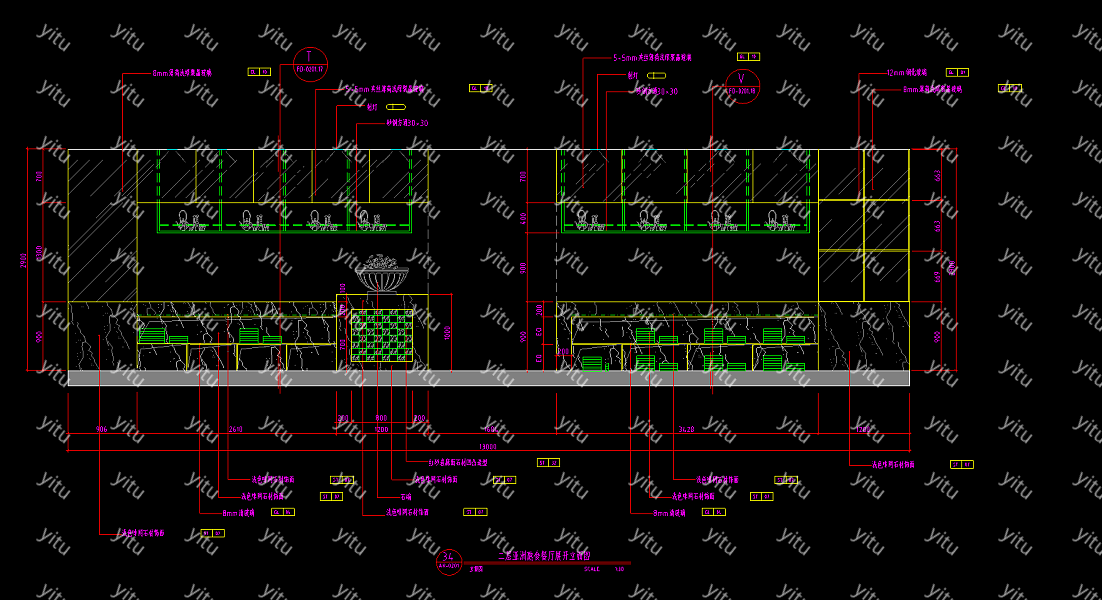Select the yellow tag box beside the 12mm label
The width and height of the screenshot is (1102, 600).
coord(957,73)
